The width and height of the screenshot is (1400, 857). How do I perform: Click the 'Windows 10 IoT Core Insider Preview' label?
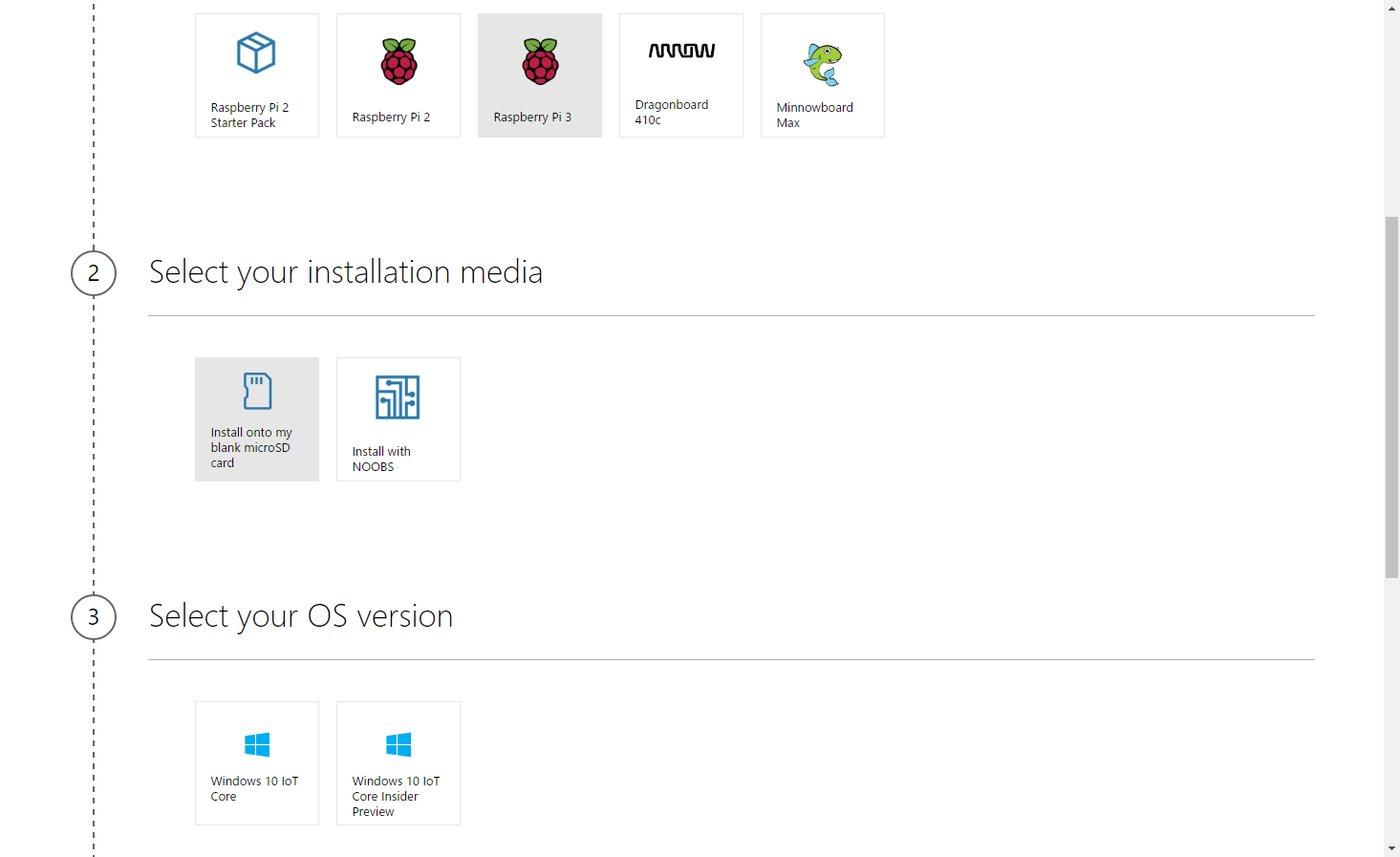pyautogui.click(x=396, y=797)
